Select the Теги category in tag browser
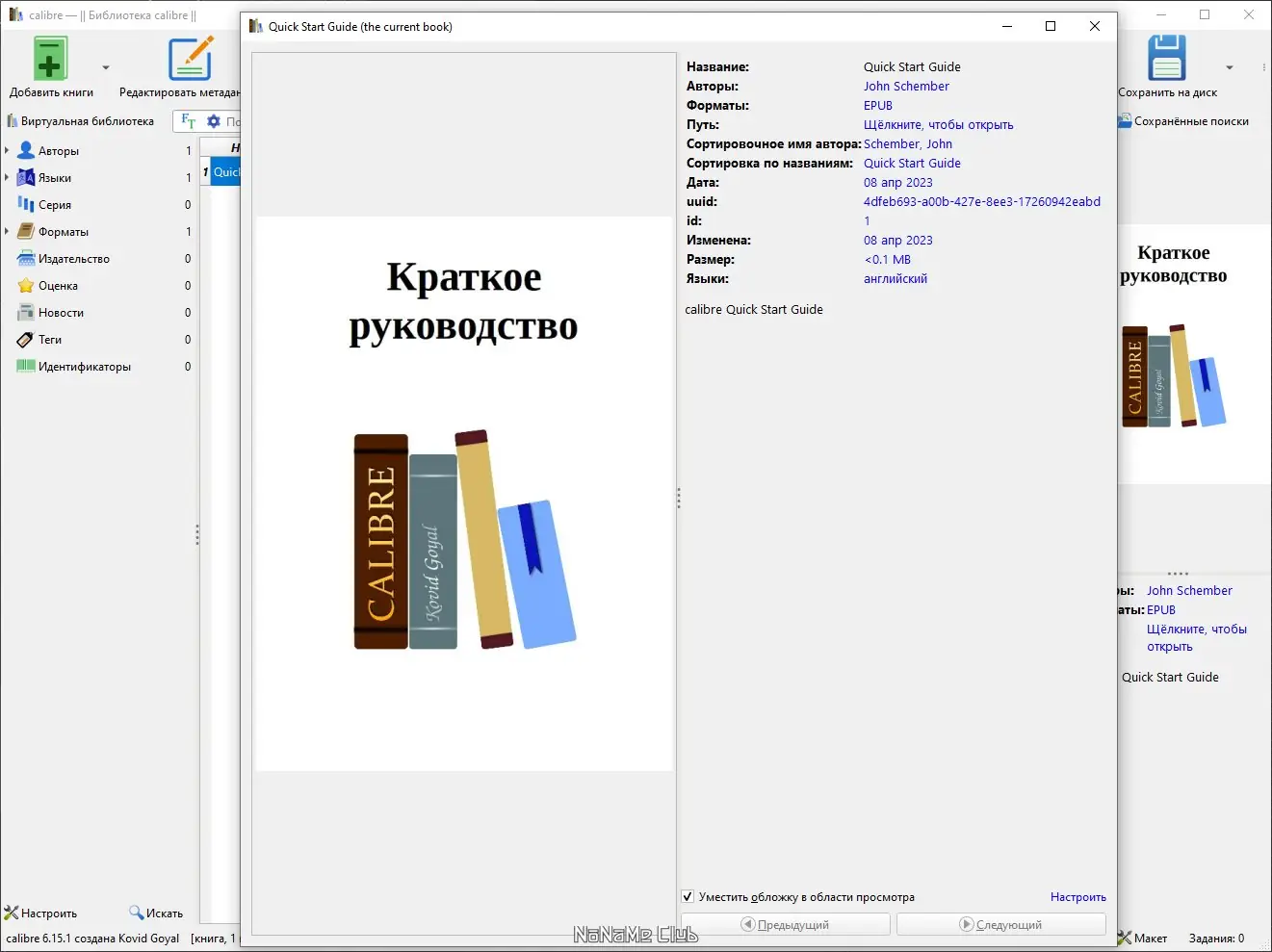Viewport: 1272px width, 952px height. point(50,340)
